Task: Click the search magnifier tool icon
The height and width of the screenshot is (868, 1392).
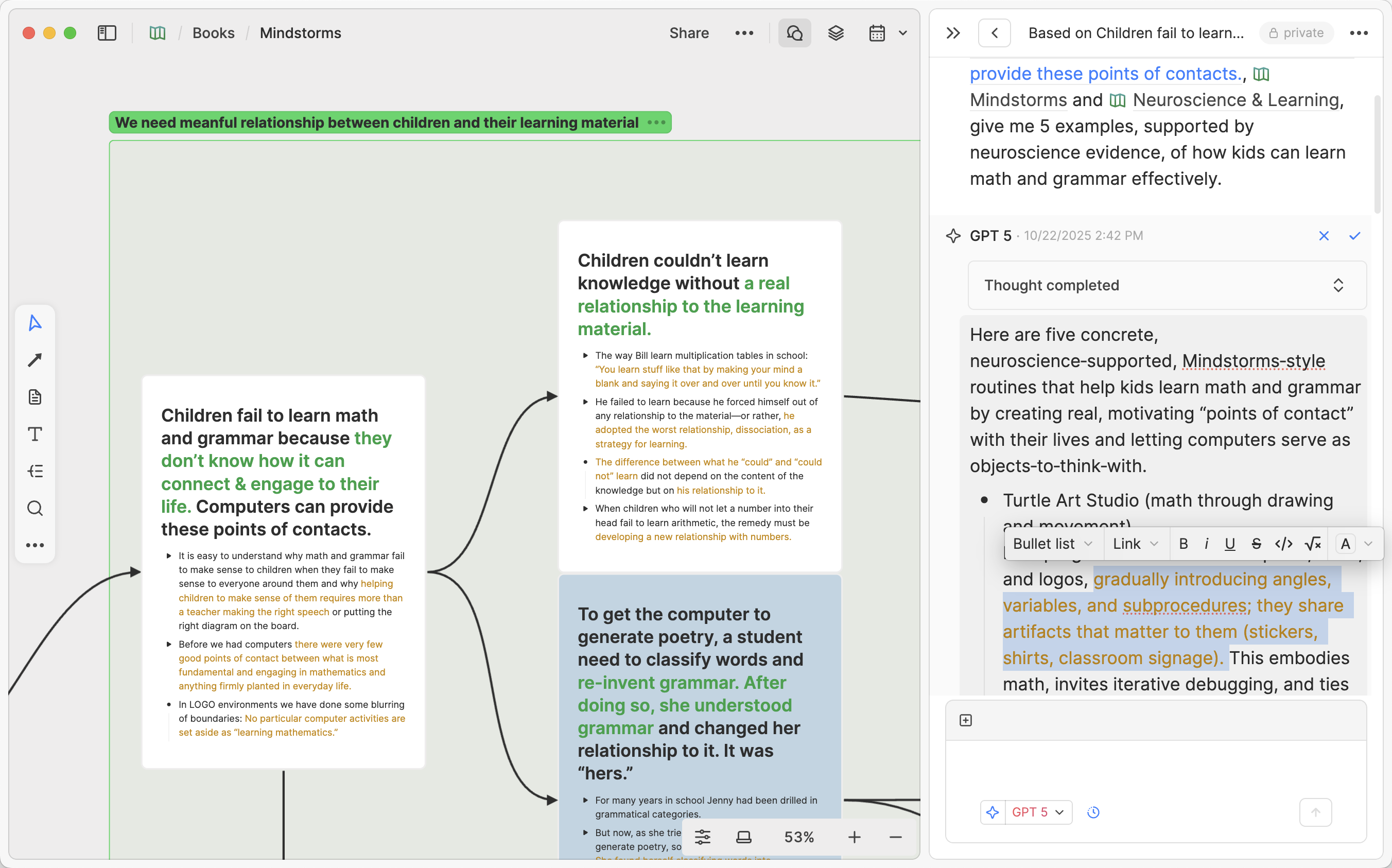Action: tap(35, 508)
